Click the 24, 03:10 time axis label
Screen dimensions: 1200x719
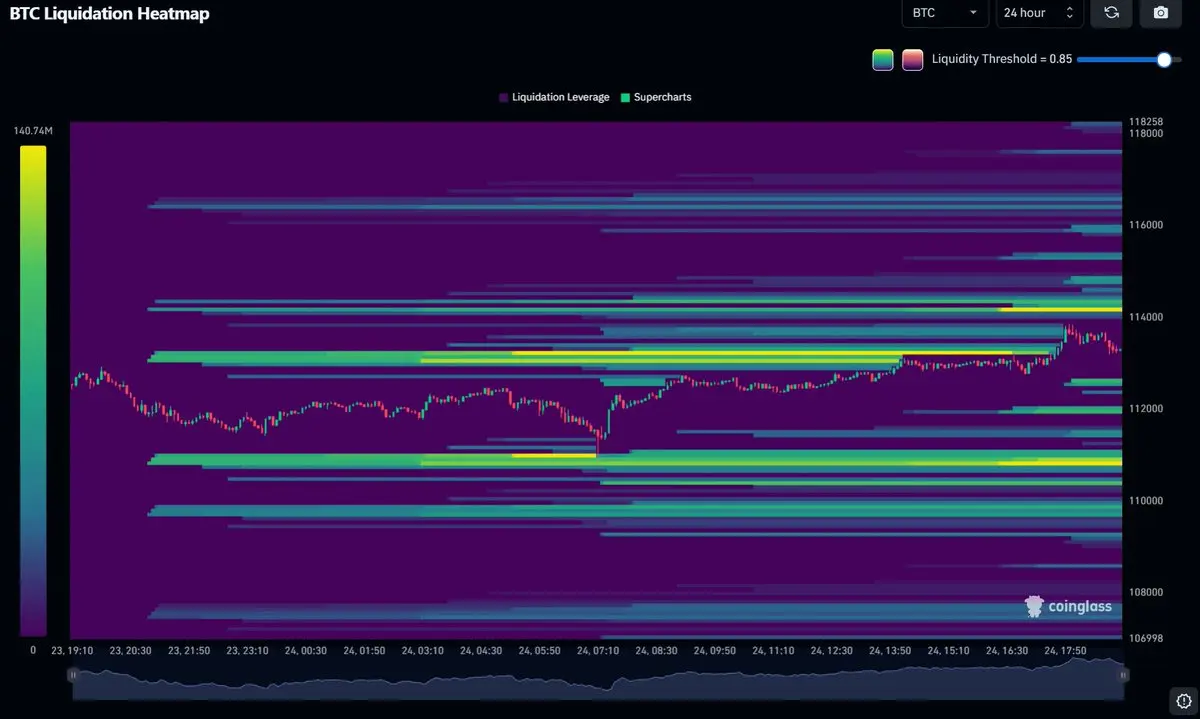click(423, 650)
